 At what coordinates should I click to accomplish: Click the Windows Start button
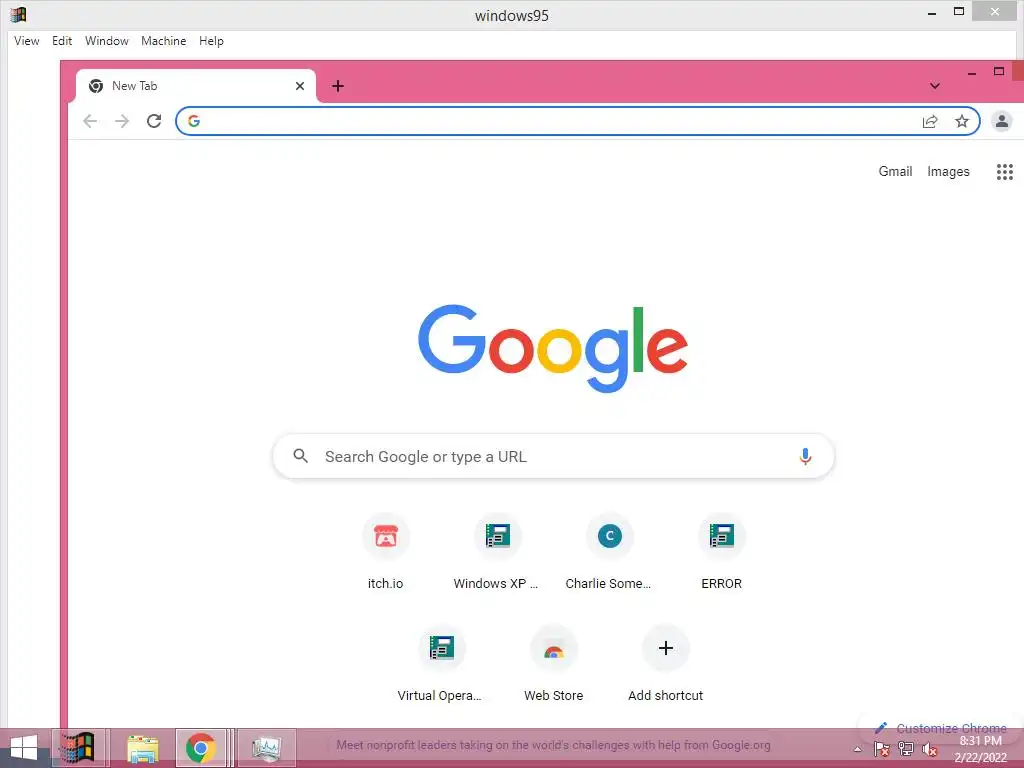pos(23,748)
